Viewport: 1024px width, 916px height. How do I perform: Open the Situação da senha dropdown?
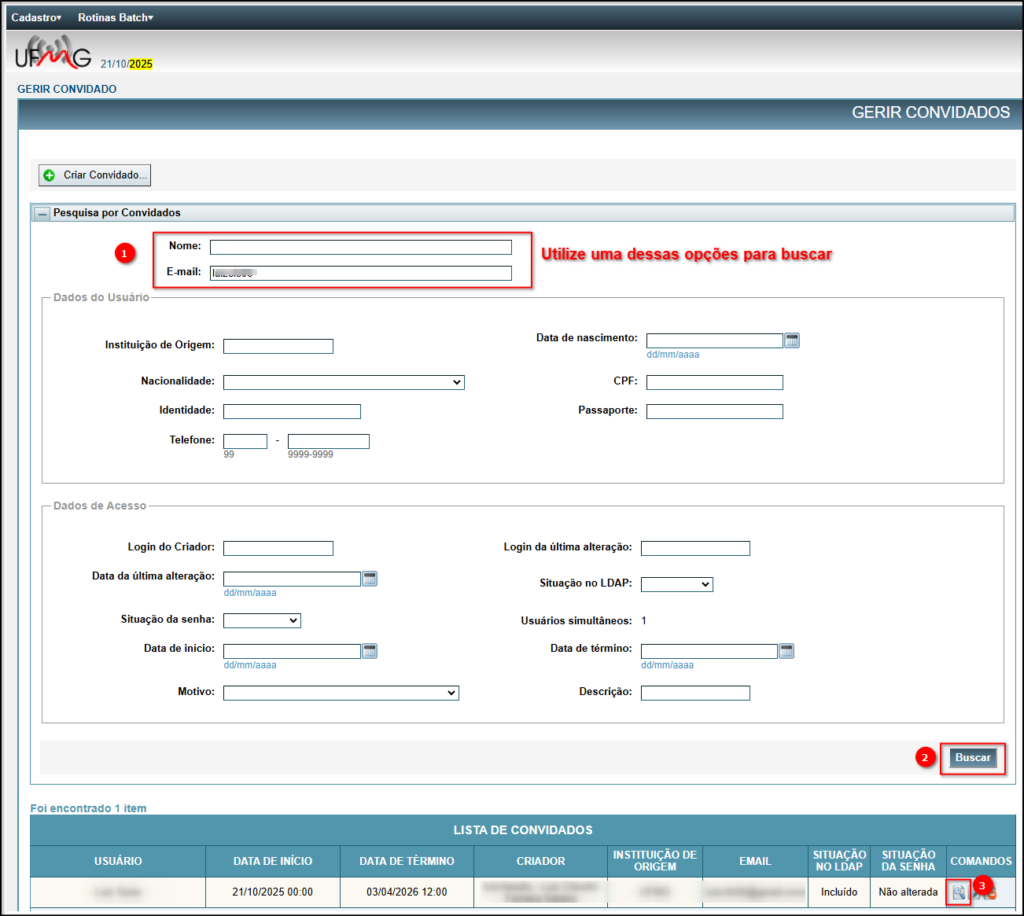point(261,620)
